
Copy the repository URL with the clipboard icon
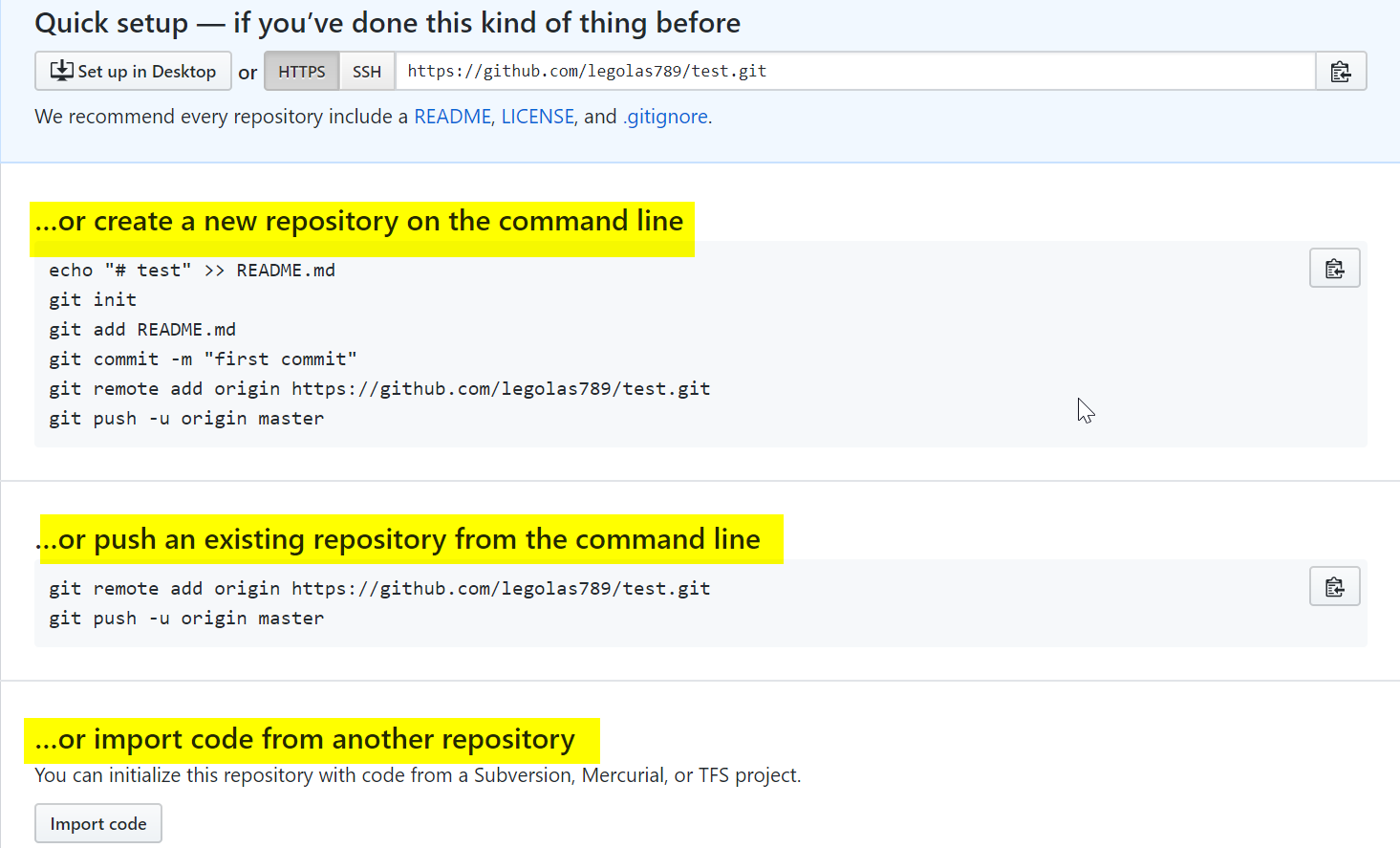click(x=1341, y=72)
